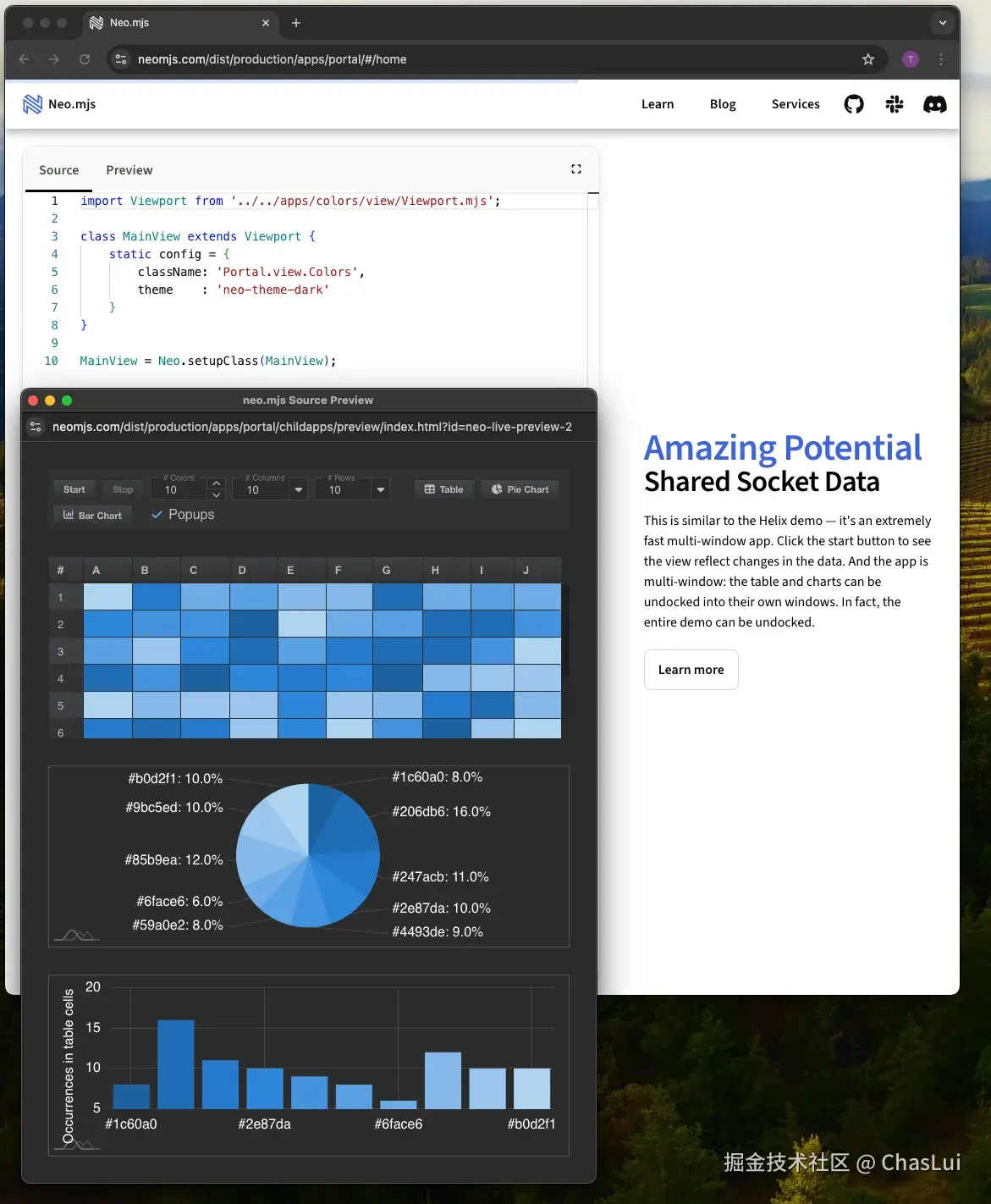Click pie label #247acb: 11.0%

[x=440, y=876]
